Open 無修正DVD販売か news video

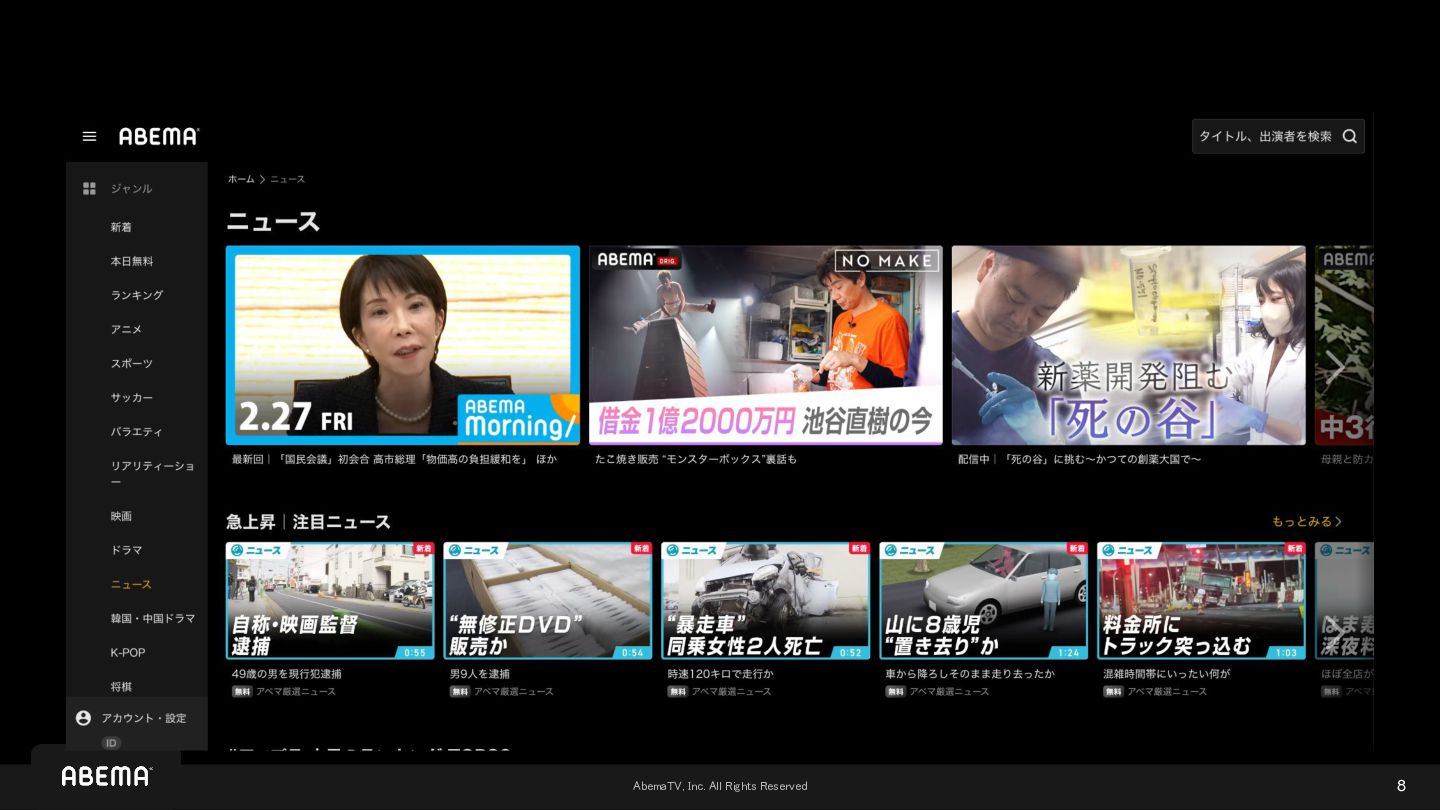[548, 601]
